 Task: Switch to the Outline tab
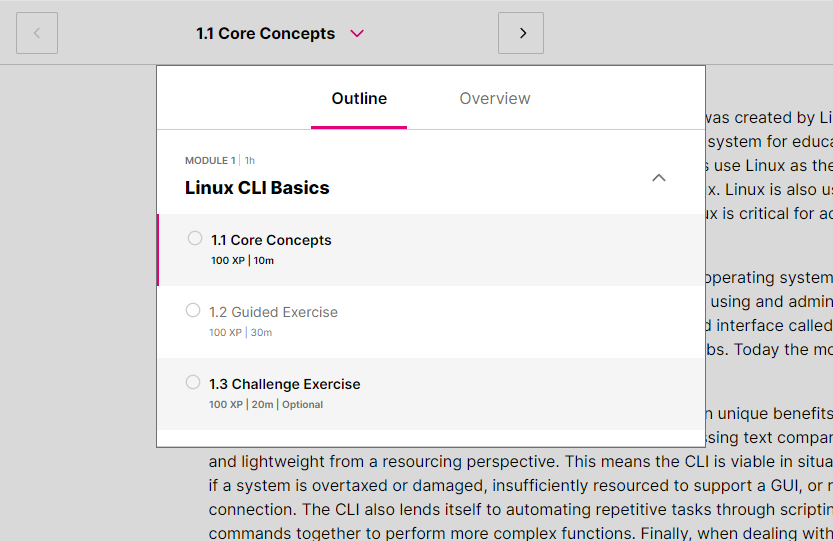(359, 98)
